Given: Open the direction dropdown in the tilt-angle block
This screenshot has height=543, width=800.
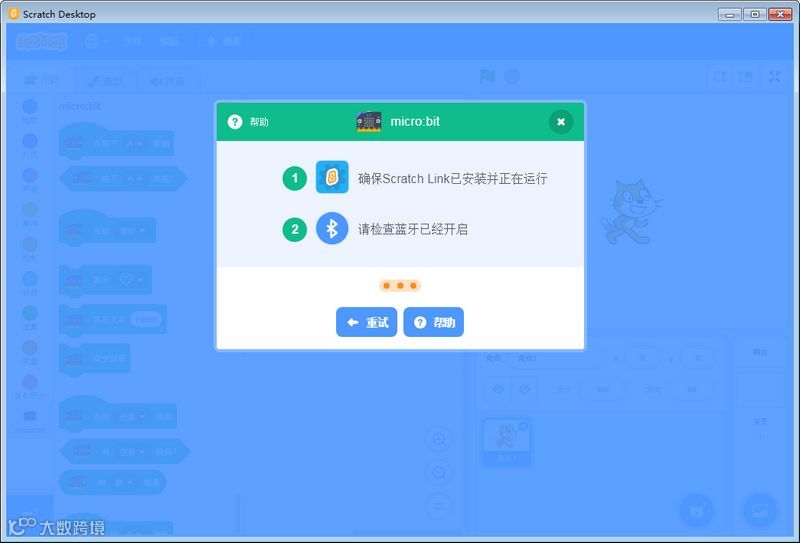Looking at the screenshot, I should click(123, 482).
